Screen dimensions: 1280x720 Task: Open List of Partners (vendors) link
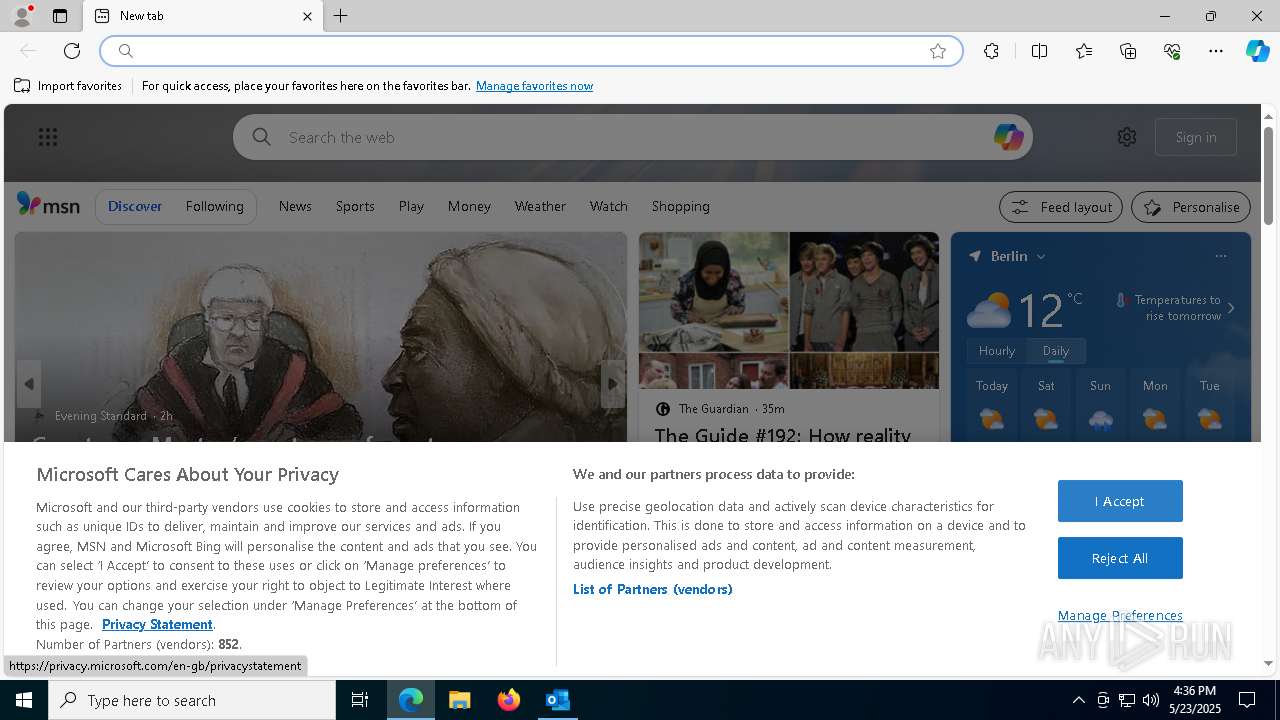pos(652,589)
